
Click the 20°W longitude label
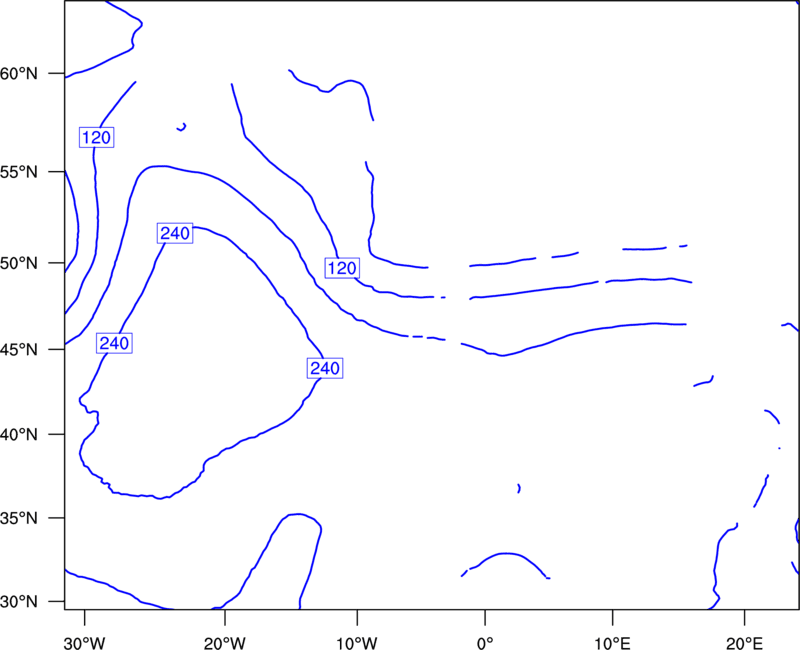[x=225, y=643]
